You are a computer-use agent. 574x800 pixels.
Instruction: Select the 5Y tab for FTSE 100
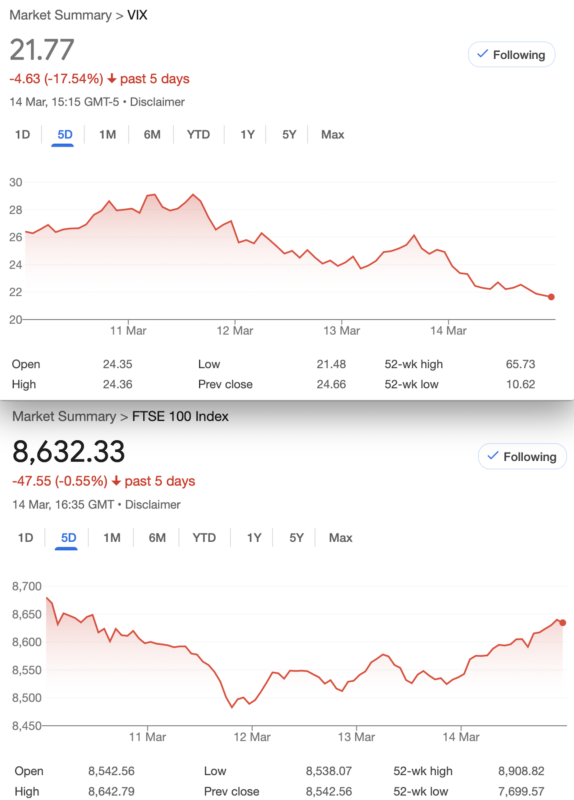296,538
